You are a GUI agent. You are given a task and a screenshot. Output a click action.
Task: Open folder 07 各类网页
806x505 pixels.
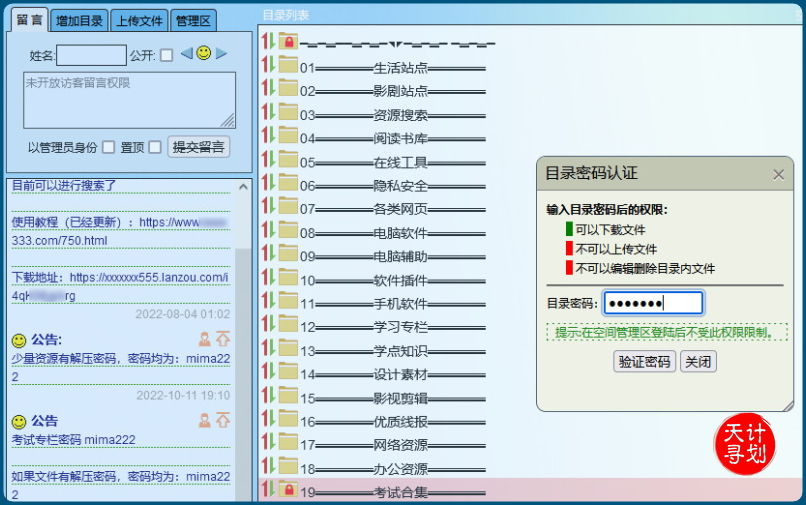(393, 209)
